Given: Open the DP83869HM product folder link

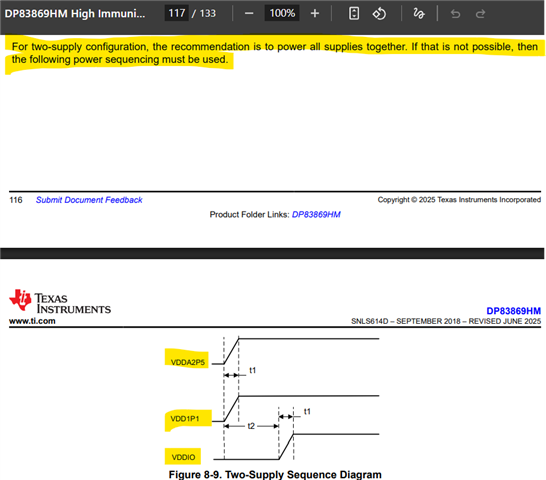Looking at the screenshot, I should pyautogui.click(x=316, y=215).
